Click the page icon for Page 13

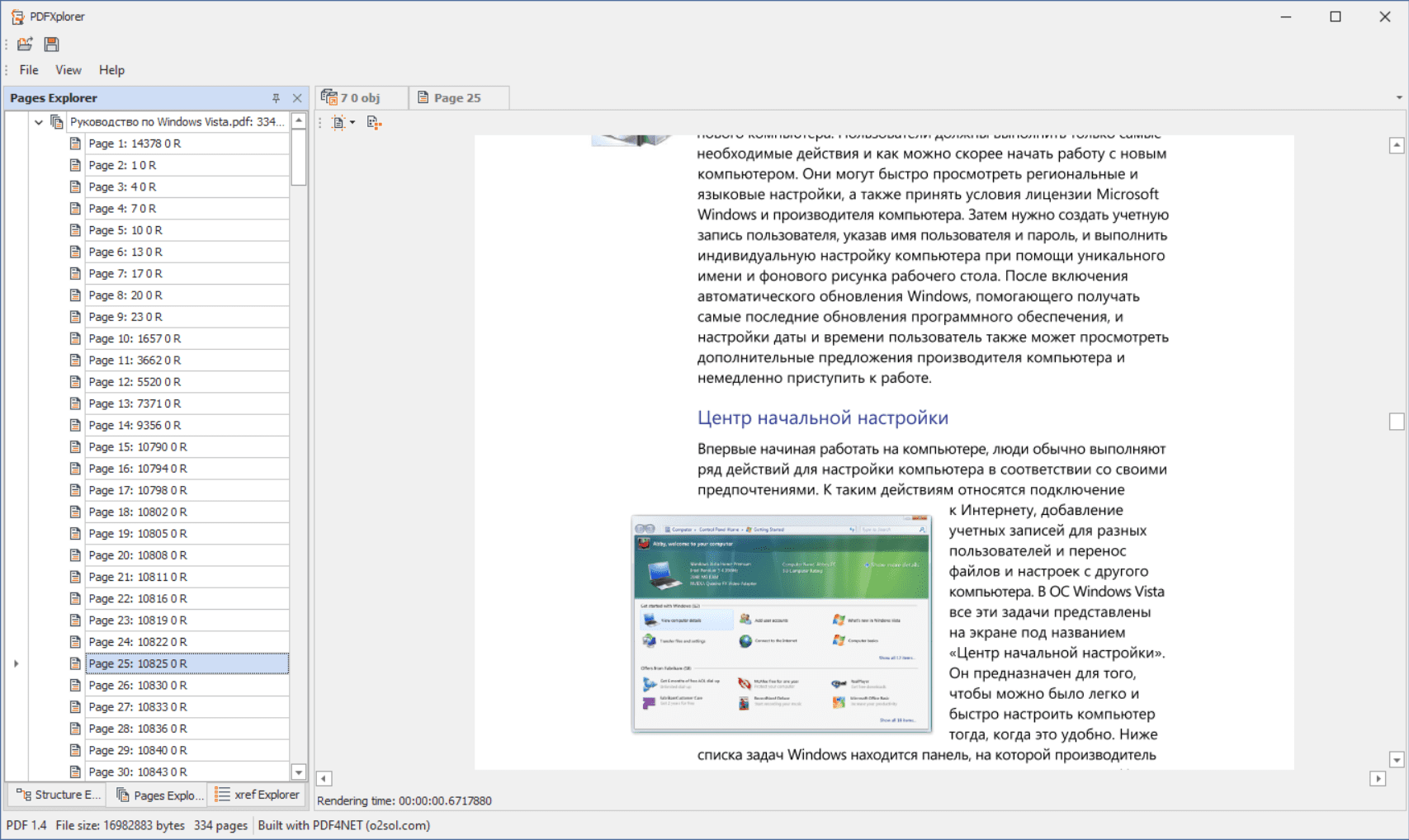point(75,403)
